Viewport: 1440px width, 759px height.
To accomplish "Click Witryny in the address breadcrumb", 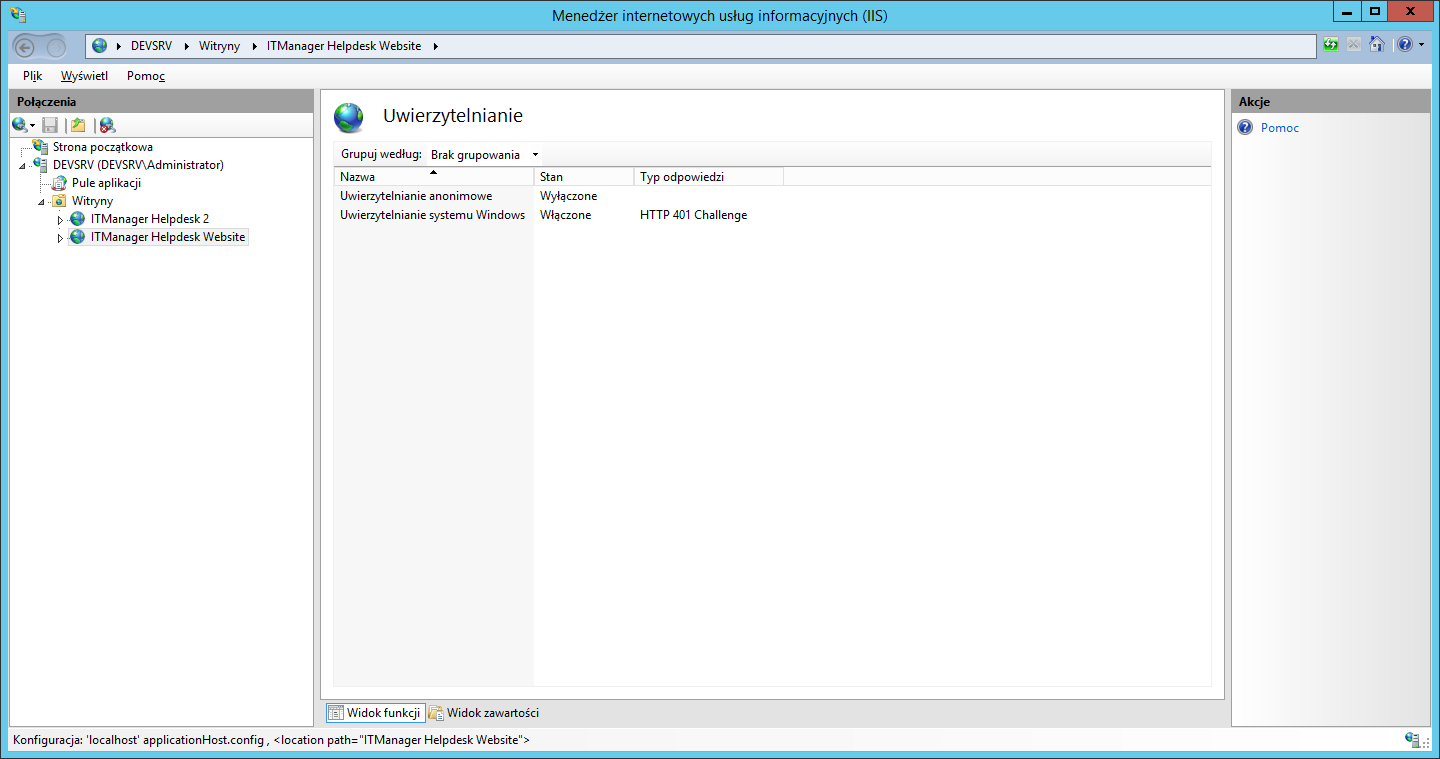I will [x=219, y=46].
